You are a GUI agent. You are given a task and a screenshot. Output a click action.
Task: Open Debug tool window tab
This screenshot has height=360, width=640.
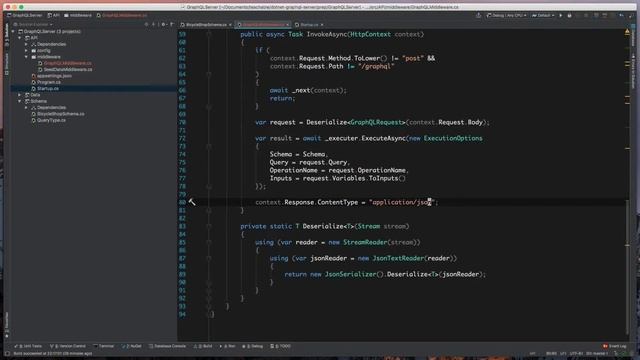[253, 346]
